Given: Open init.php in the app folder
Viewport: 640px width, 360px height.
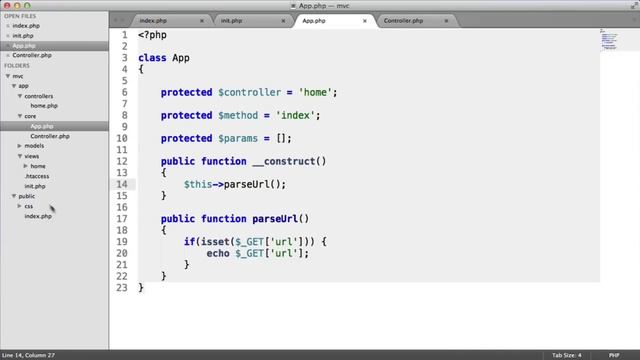Looking at the screenshot, I should click(35, 186).
